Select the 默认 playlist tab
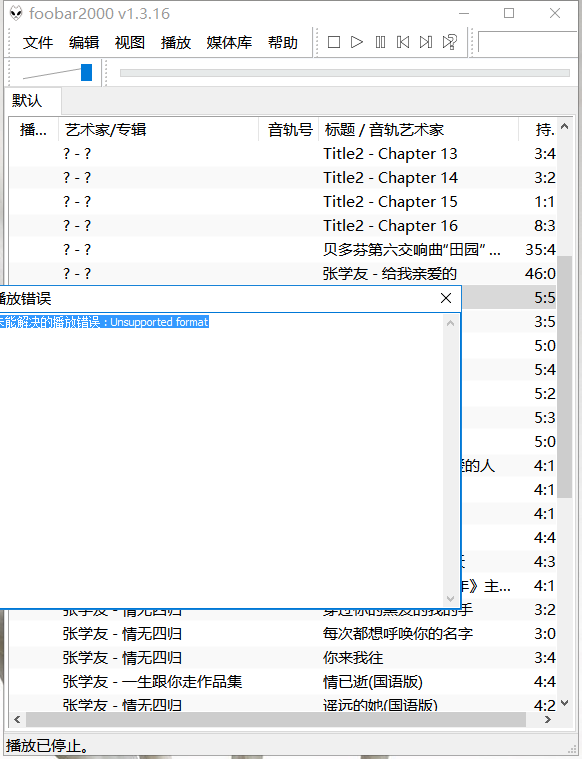This screenshot has height=759, width=582. pyautogui.click(x=33, y=101)
